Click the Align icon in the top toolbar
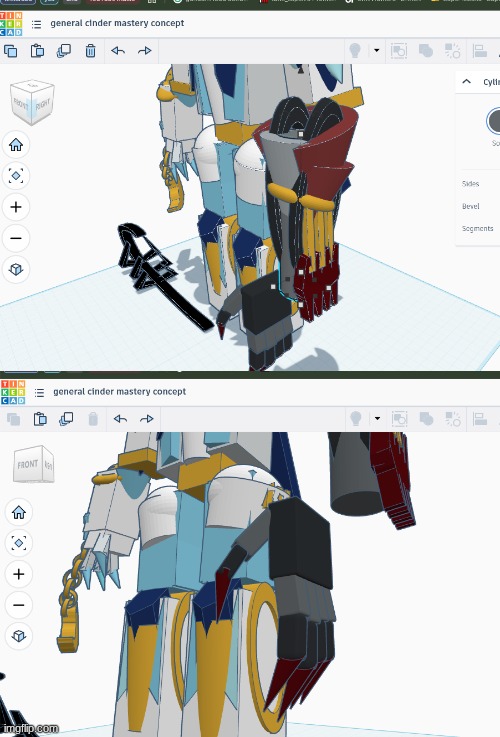 (479, 51)
